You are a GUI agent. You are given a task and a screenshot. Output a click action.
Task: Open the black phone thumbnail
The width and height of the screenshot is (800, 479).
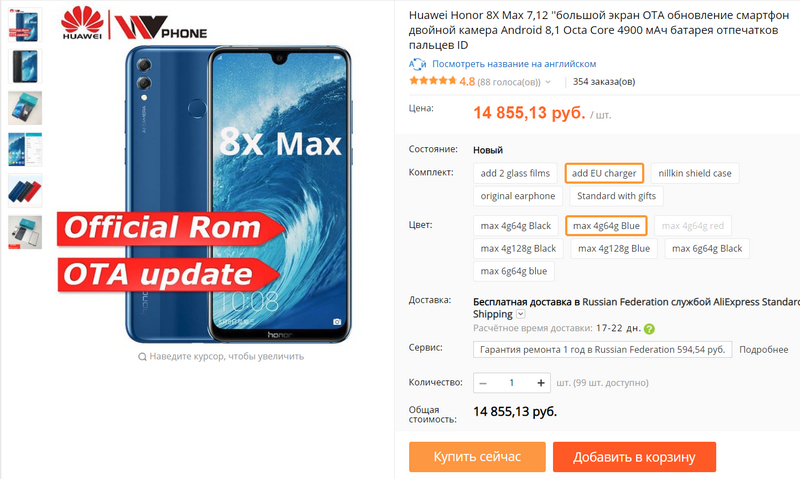24,66
